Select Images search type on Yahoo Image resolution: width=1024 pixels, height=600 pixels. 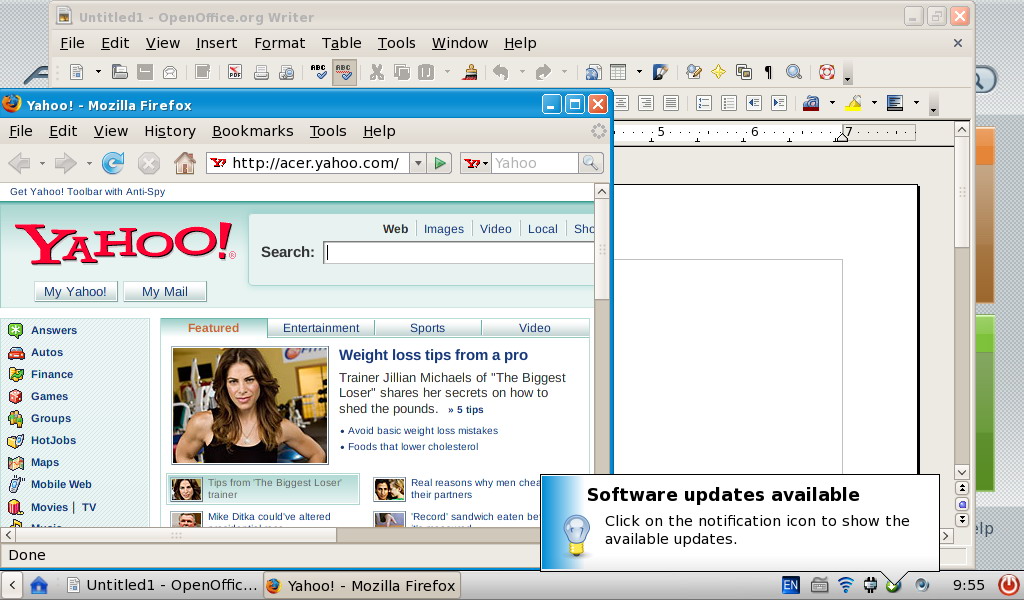coord(443,229)
